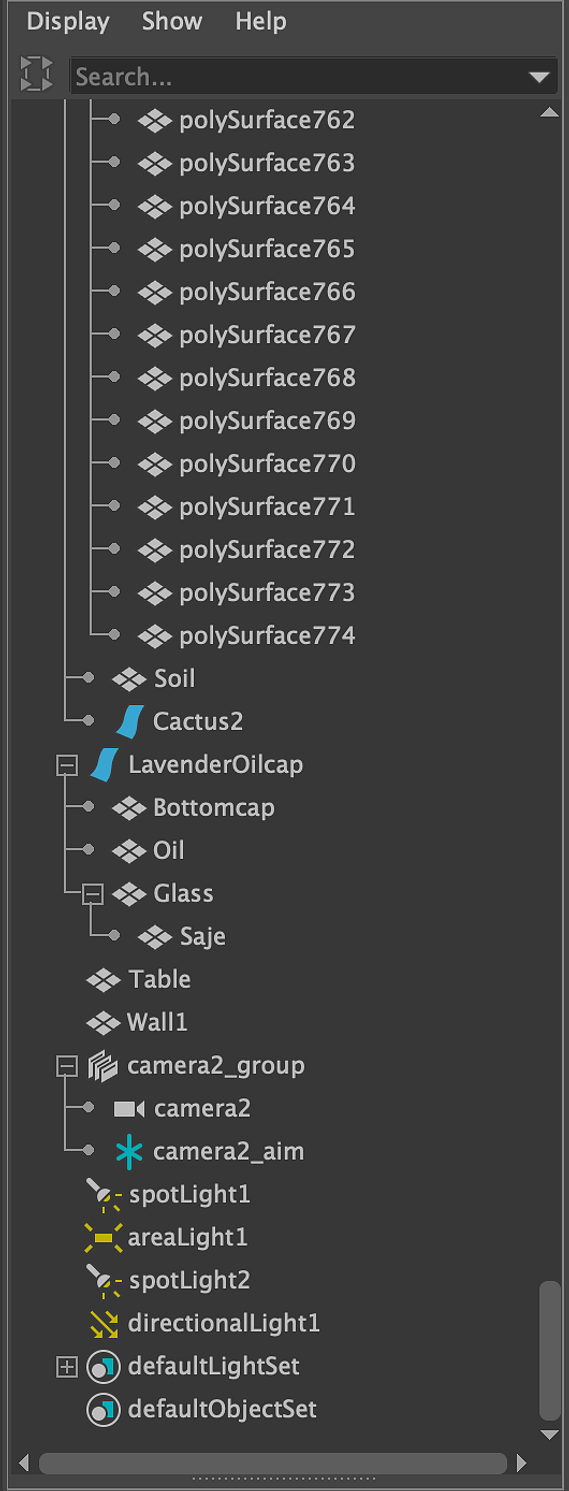Viewport: 569px width, 1491px height.
Task: Select the defaultObjectSet set icon
Action: click(x=103, y=1409)
